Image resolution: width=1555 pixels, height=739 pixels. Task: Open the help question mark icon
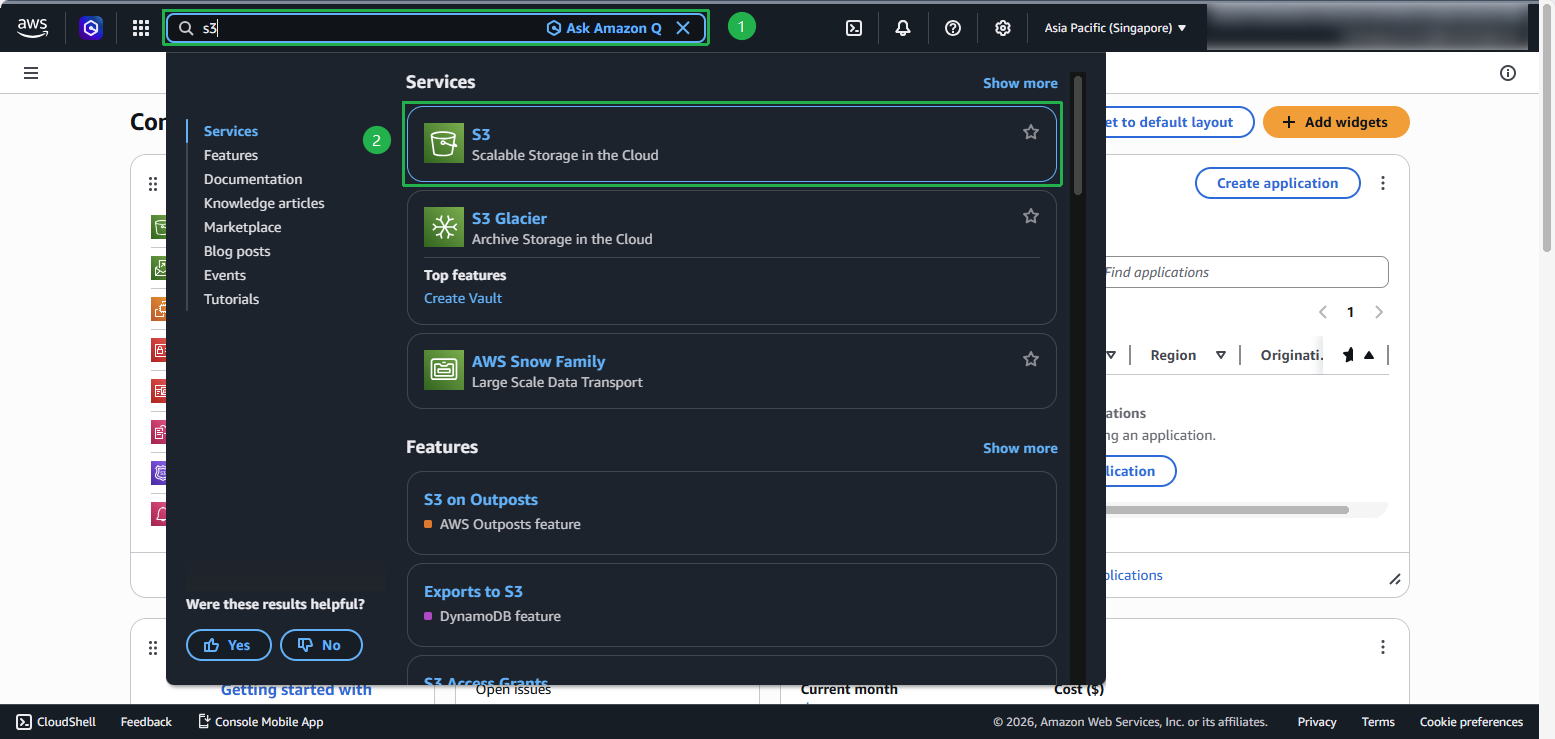(953, 28)
